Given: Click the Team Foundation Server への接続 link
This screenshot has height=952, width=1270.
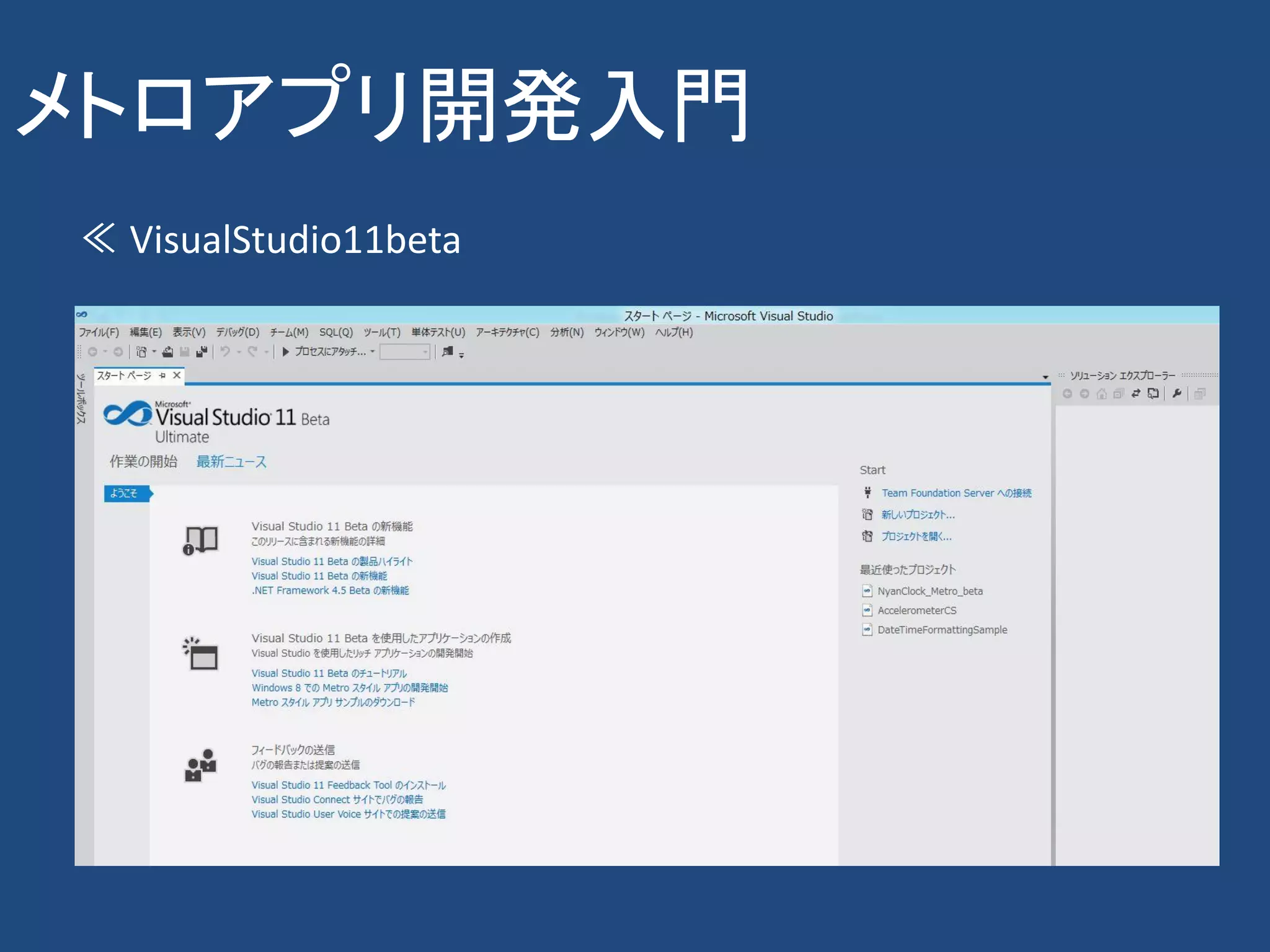Looking at the screenshot, I should coord(957,493).
